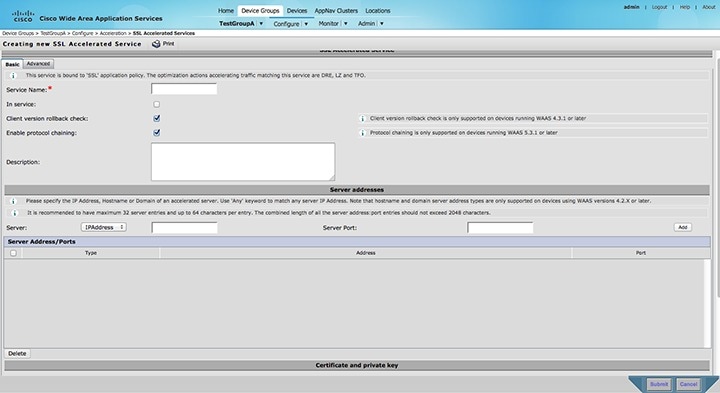Image resolution: width=720 pixels, height=393 pixels.
Task: Expand the Admin menu arrow
Action: (382, 23)
